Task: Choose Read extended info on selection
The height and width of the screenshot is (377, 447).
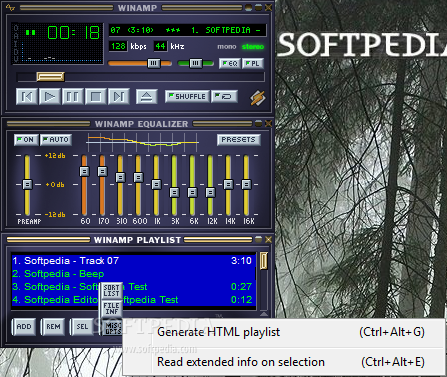Action: tap(284, 362)
